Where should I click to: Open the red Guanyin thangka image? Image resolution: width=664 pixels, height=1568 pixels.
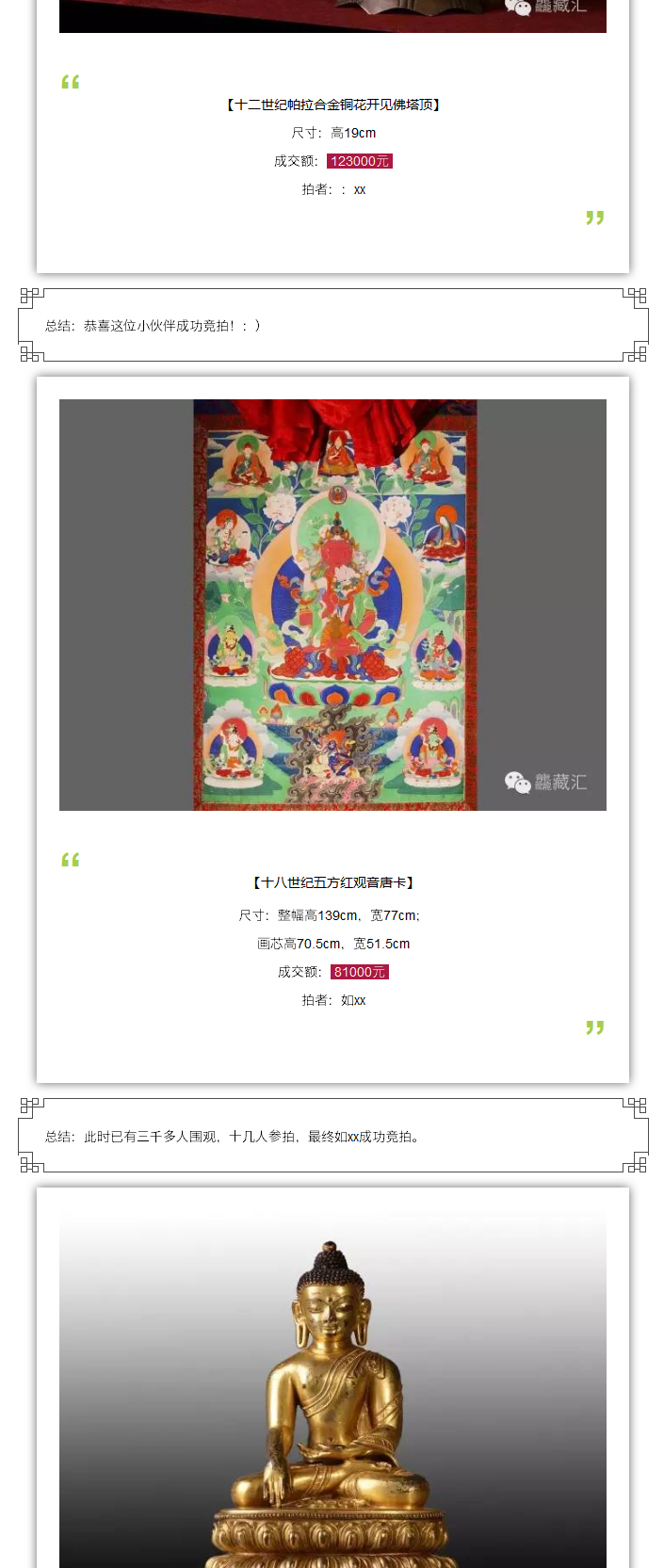point(332,605)
